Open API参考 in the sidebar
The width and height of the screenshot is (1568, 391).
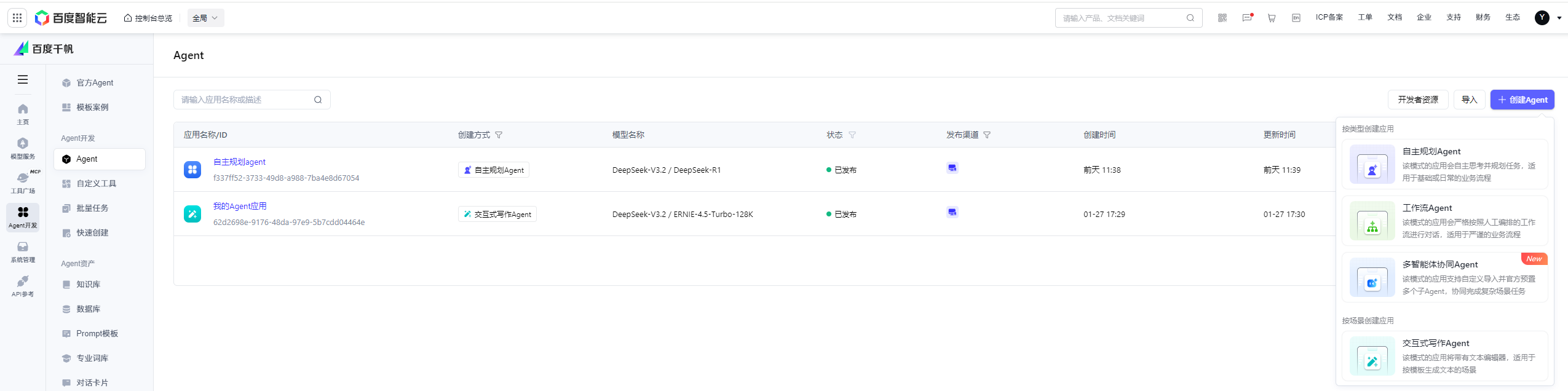point(23,286)
